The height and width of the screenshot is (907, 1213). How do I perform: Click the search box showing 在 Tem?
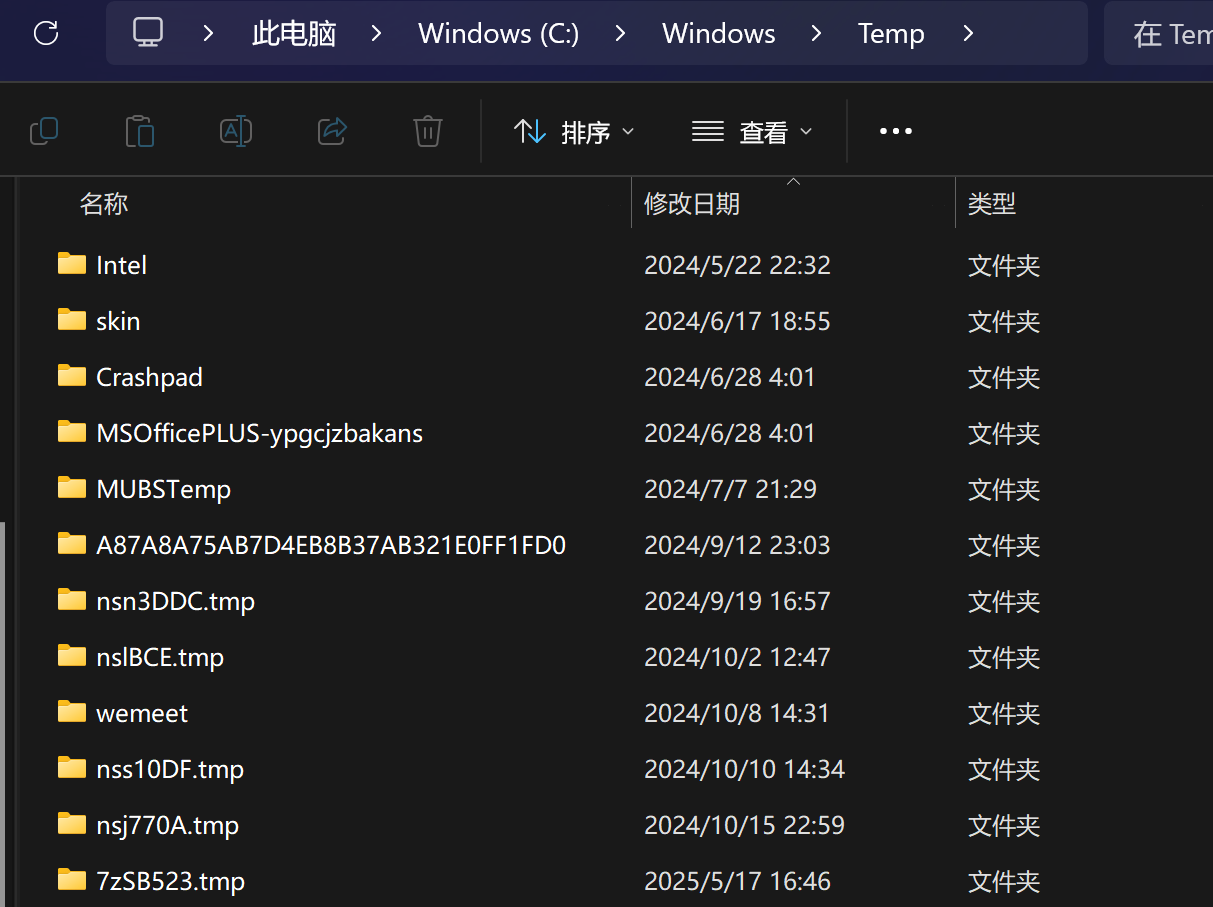[x=1175, y=33]
